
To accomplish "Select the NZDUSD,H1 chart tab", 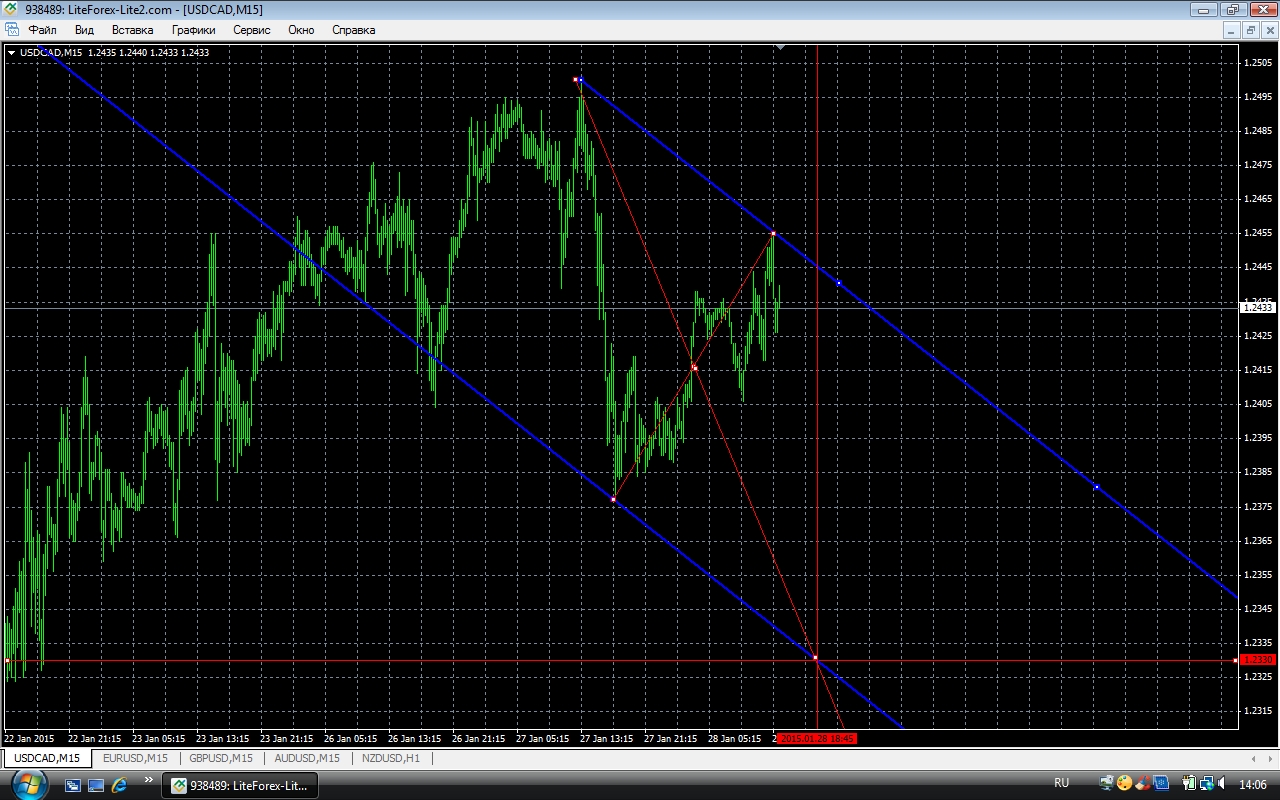I will tap(390, 758).
